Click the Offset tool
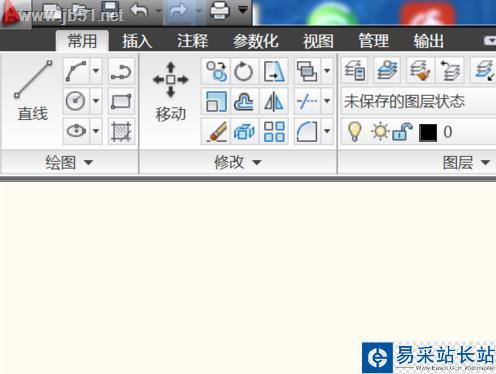 [244, 101]
